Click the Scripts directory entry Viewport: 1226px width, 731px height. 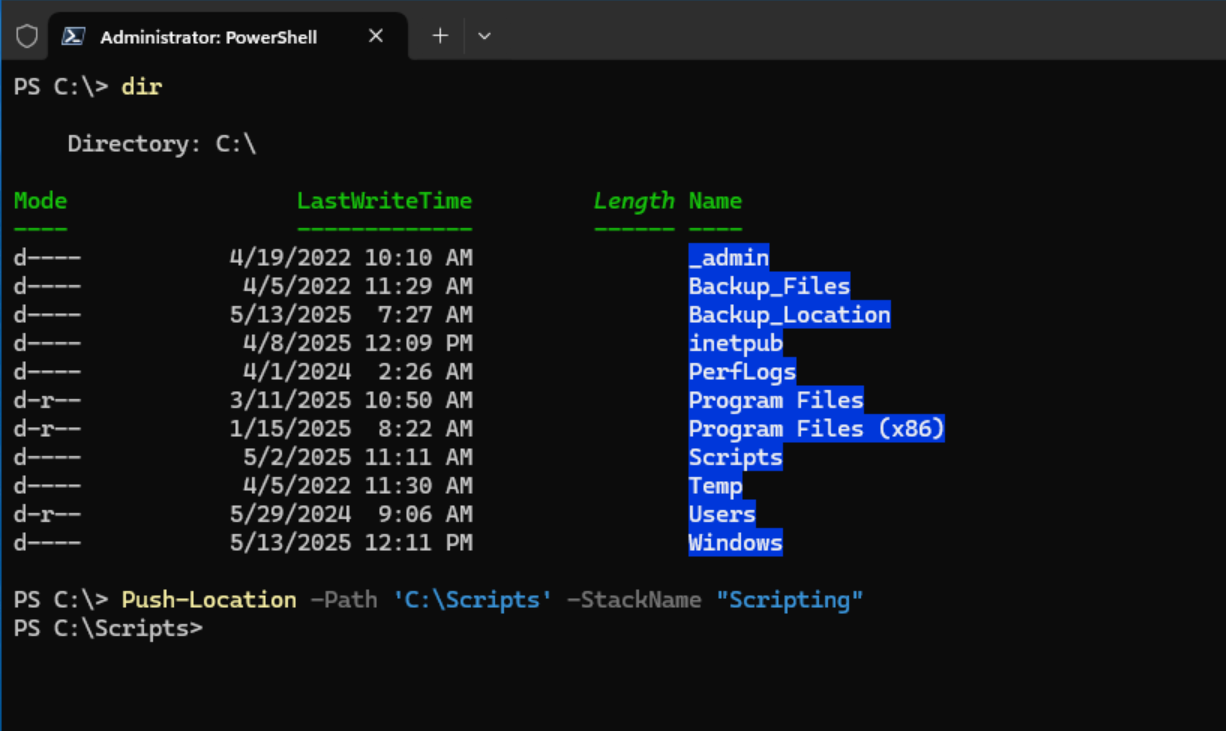pos(735,457)
